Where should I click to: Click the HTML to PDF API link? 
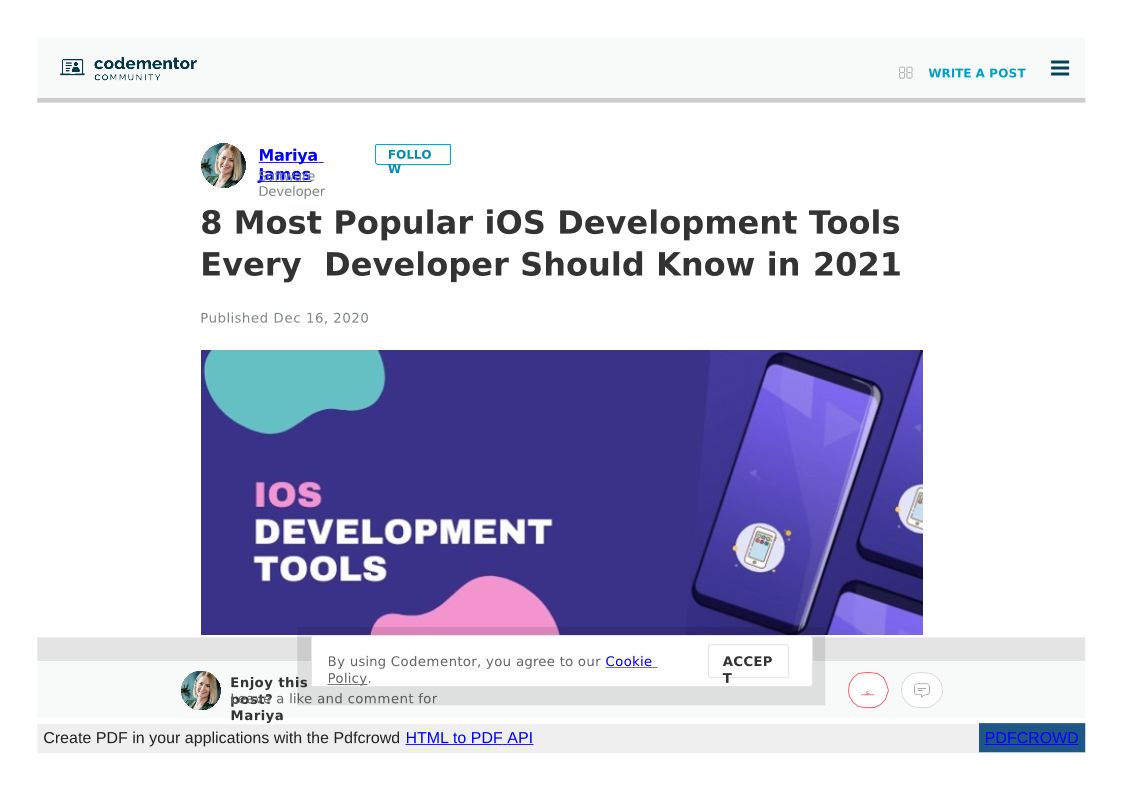(469, 738)
